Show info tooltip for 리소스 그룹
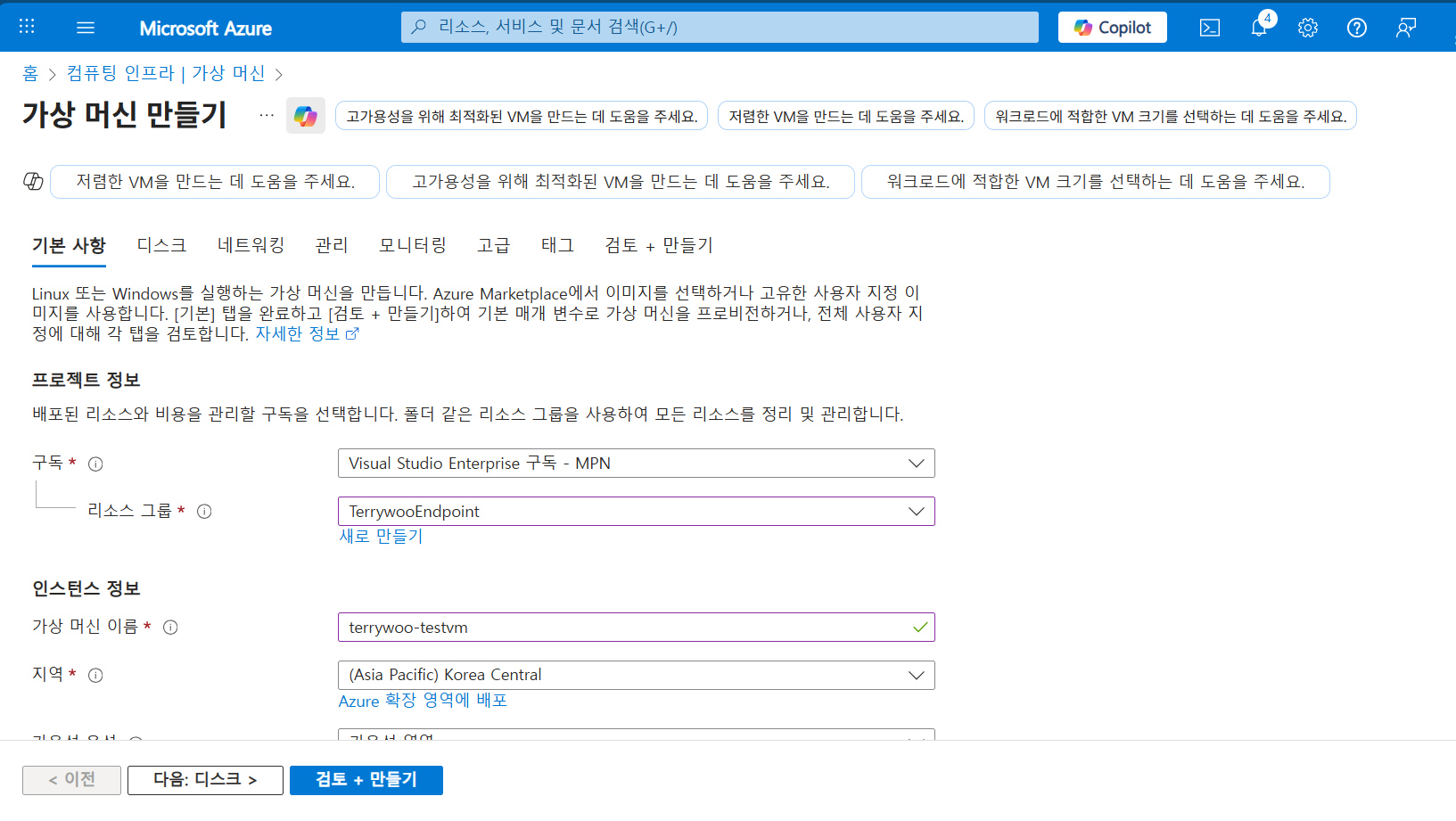Image resolution: width=1456 pixels, height=821 pixels. pyautogui.click(x=204, y=511)
